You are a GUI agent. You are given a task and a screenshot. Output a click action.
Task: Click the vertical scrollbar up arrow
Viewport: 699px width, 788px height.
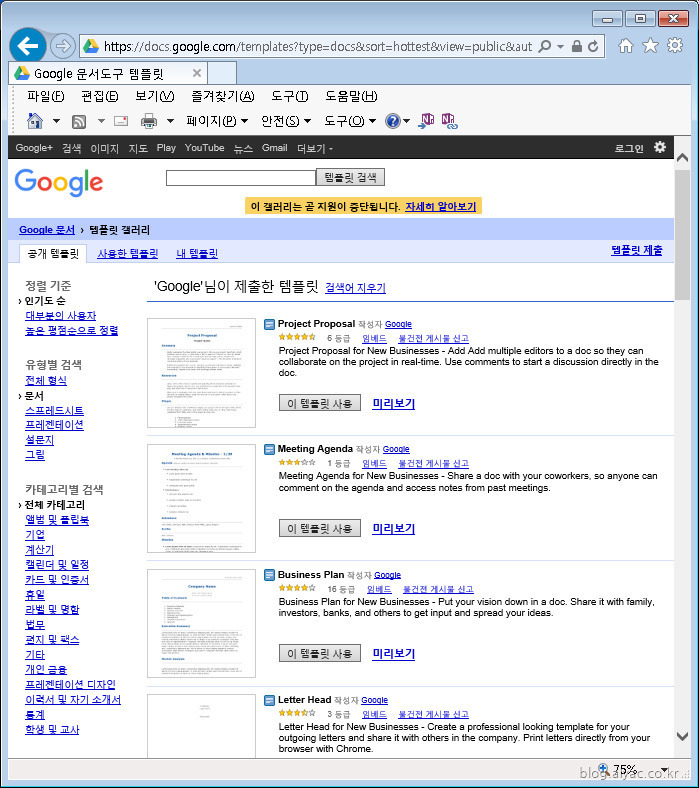[682, 158]
